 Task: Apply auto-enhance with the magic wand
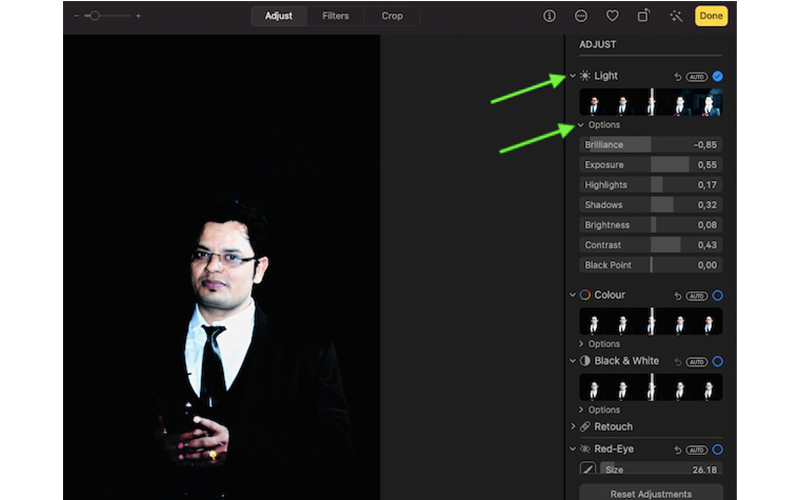676,16
